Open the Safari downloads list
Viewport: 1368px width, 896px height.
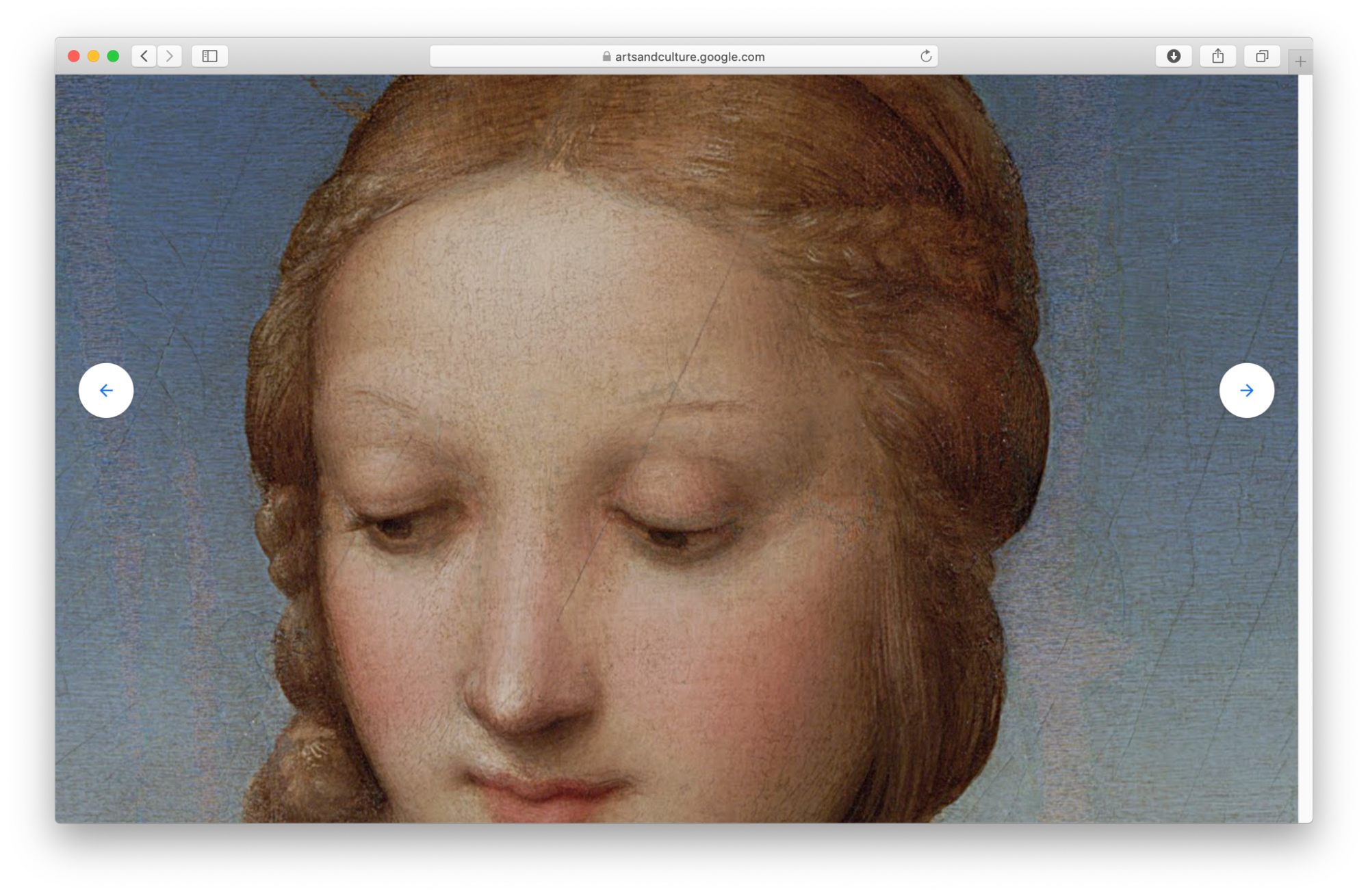click(x=1174, y=56)
